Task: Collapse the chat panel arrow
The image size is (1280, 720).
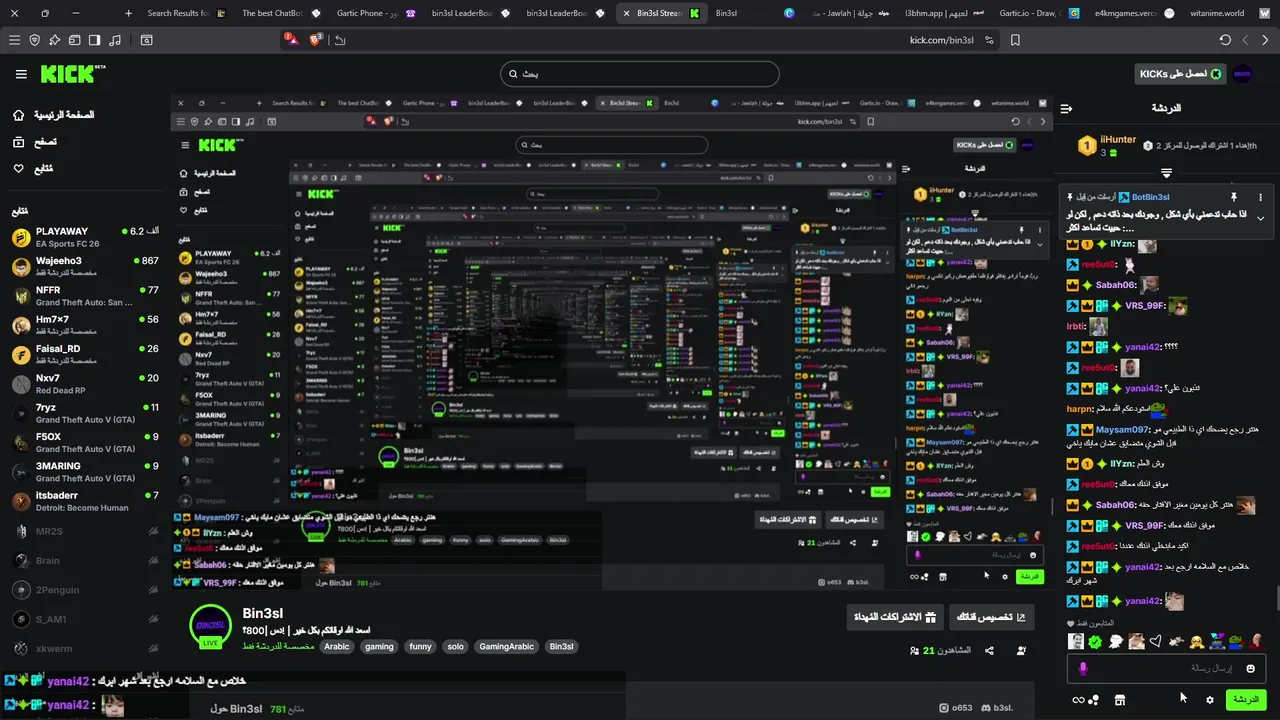Action: [1067, 108]
